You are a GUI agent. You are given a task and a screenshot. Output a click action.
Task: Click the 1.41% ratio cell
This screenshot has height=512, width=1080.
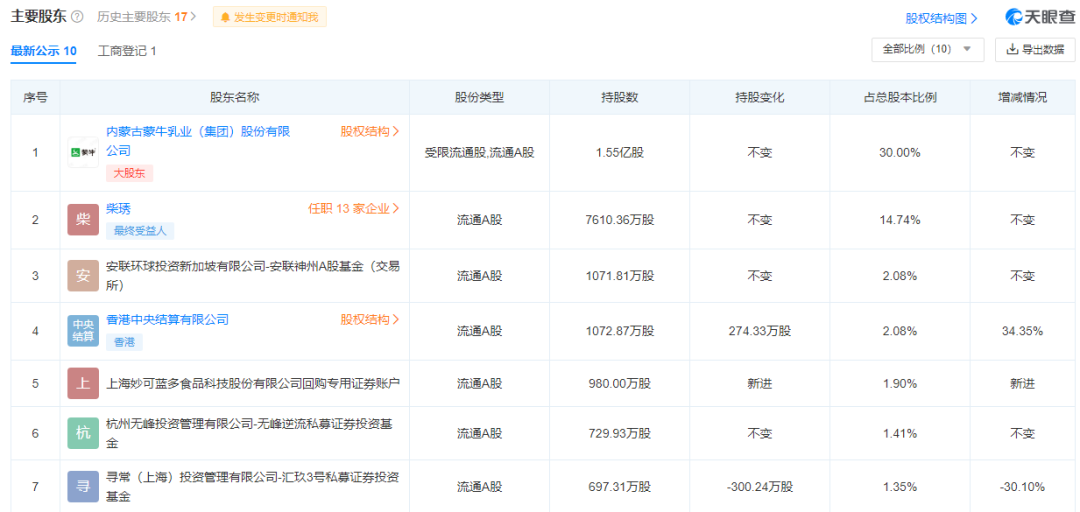tap(900, 434)
